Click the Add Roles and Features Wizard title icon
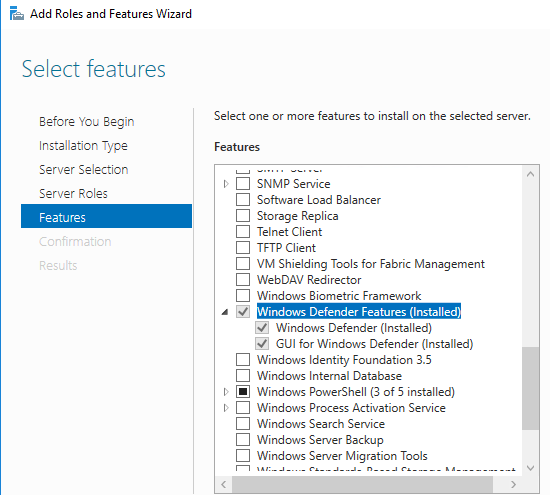 click(x=16, y=14)
